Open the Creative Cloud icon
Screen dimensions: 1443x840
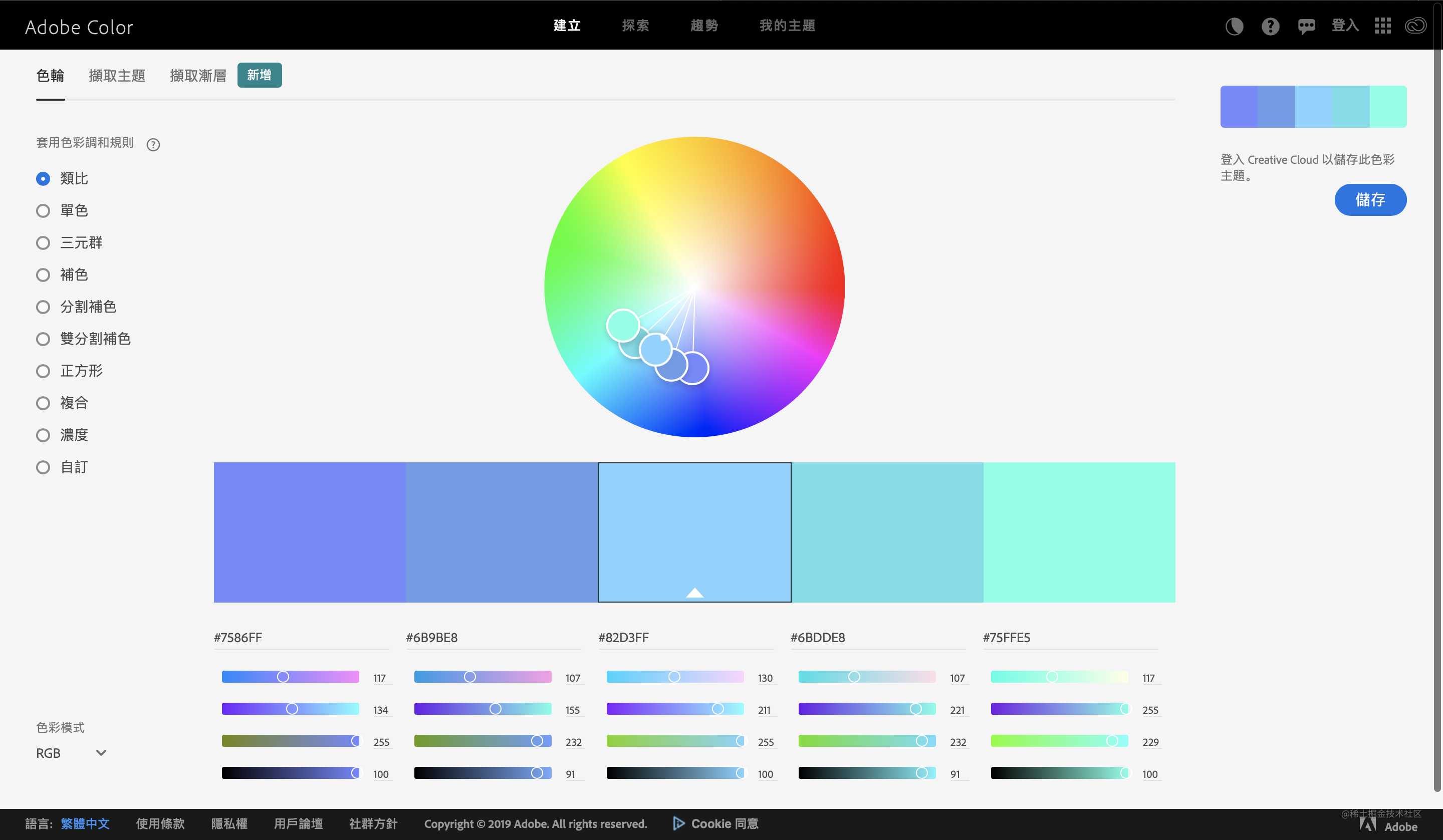pyautogui.click(x=1415, y=26)
